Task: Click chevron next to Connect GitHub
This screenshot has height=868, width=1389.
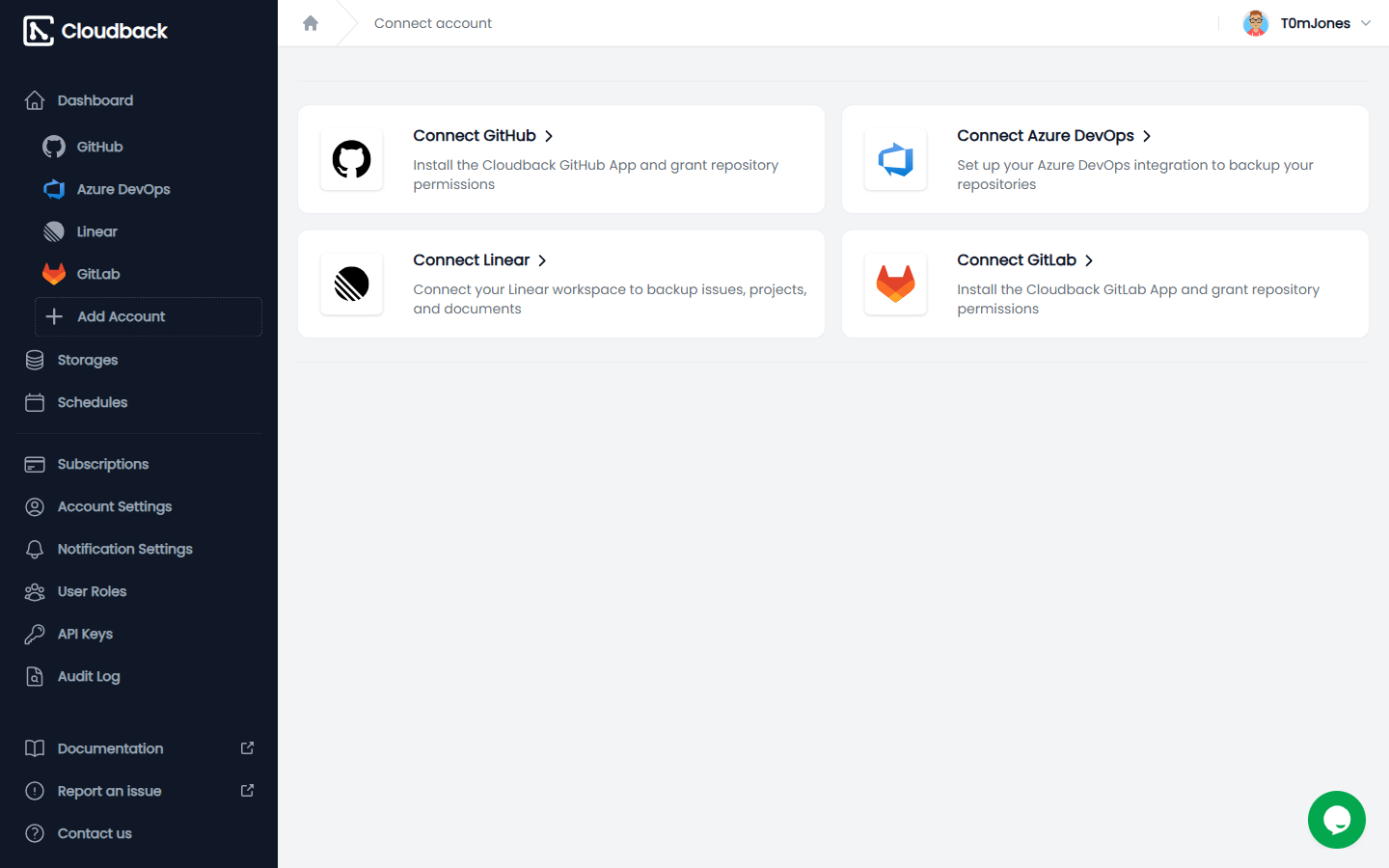Action: tap(549, 136)
